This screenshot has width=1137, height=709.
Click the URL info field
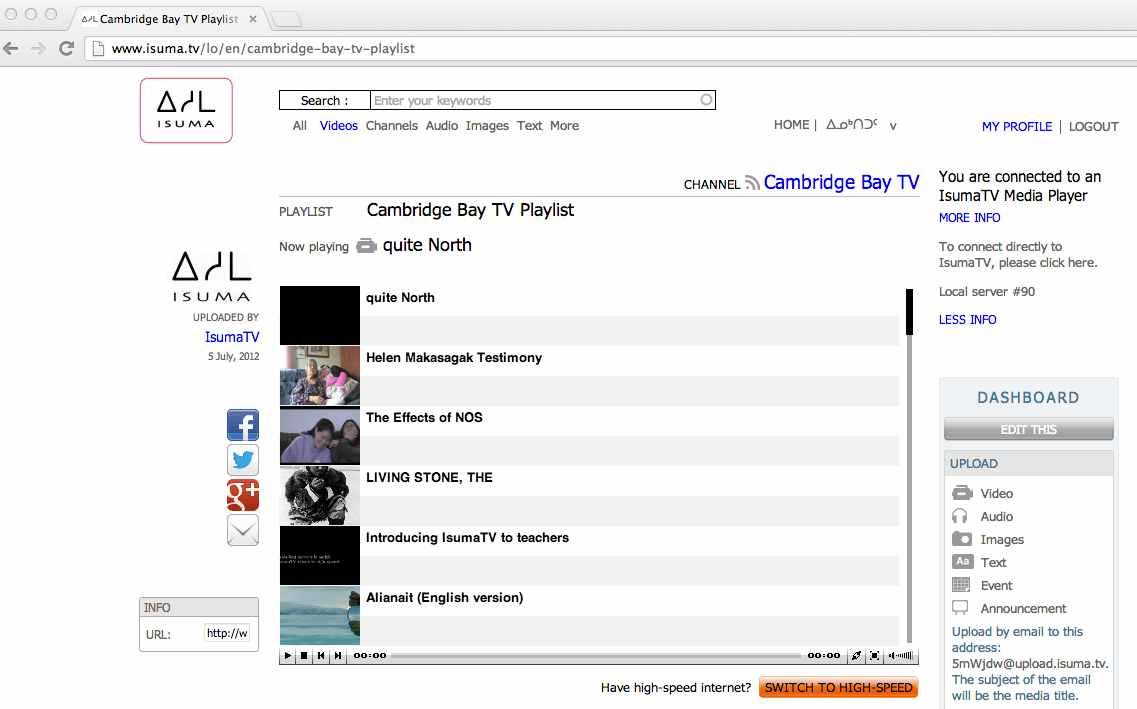click(x=227, y=633)
